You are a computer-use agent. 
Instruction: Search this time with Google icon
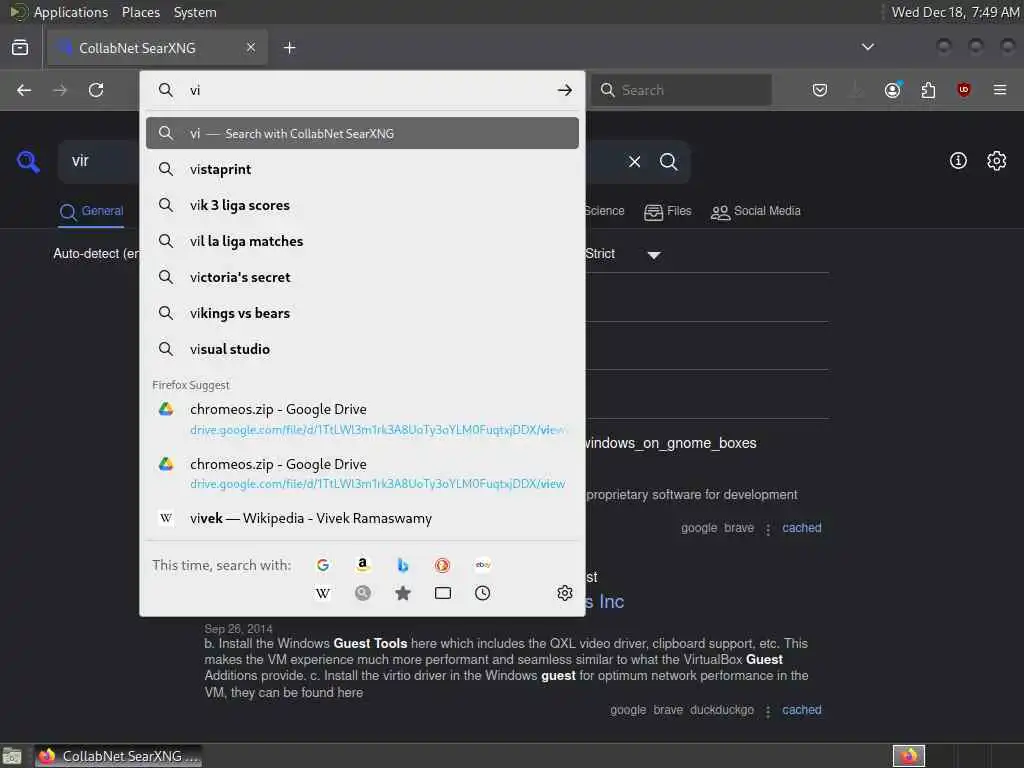(323, 565)
